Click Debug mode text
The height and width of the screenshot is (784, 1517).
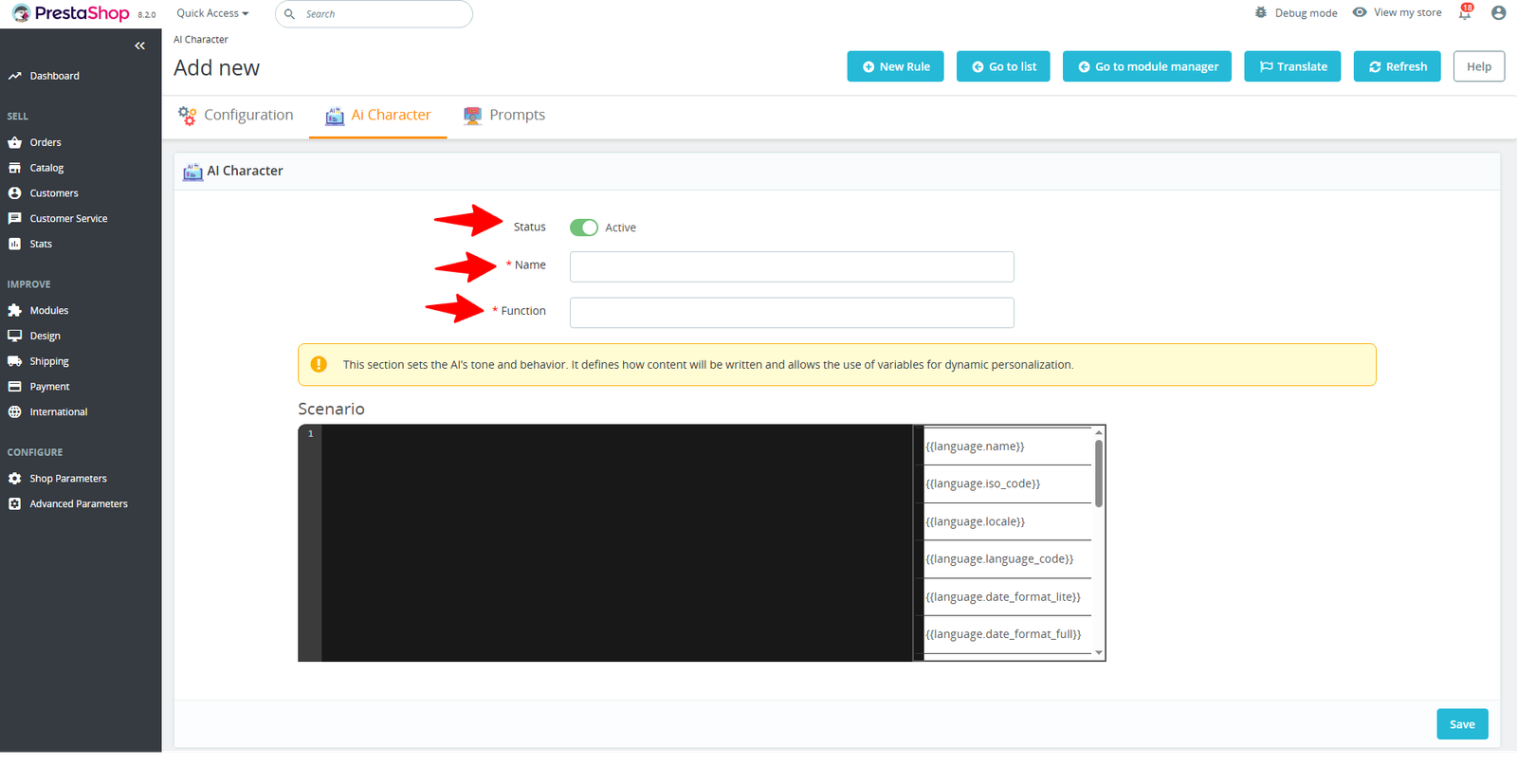pos(1306,13)
